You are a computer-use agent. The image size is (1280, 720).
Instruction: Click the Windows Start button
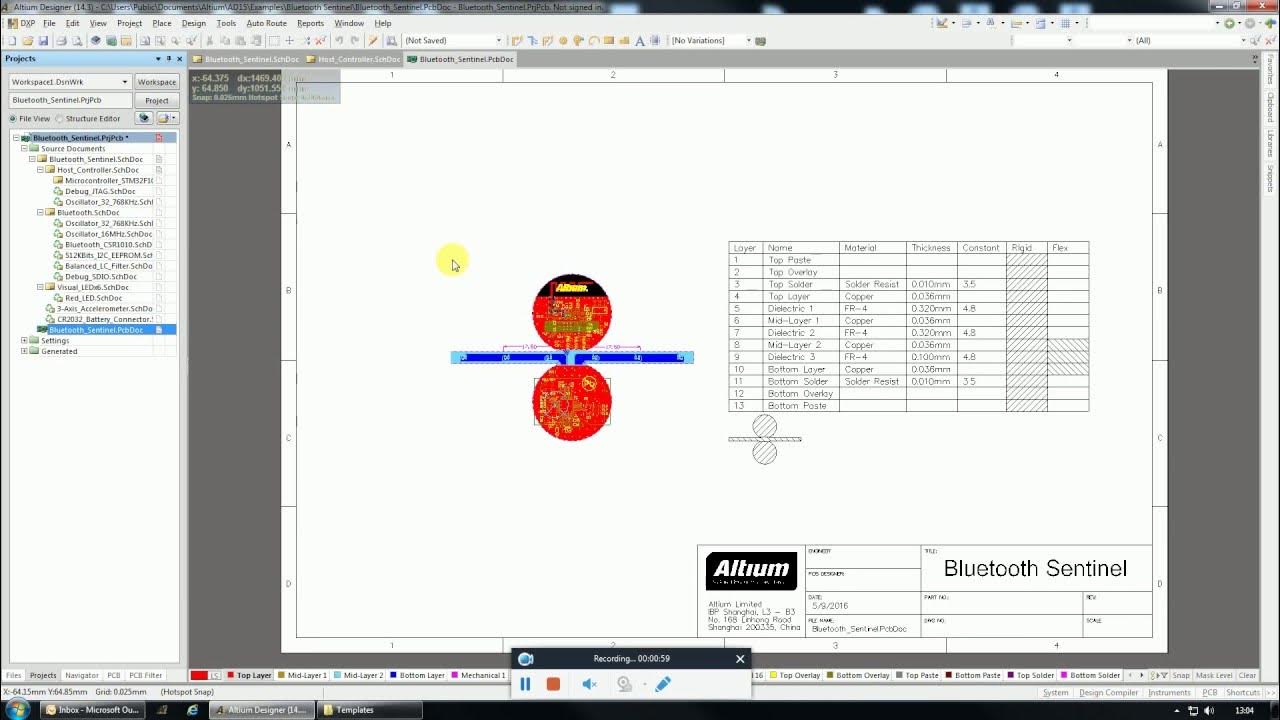coord(17,710)
